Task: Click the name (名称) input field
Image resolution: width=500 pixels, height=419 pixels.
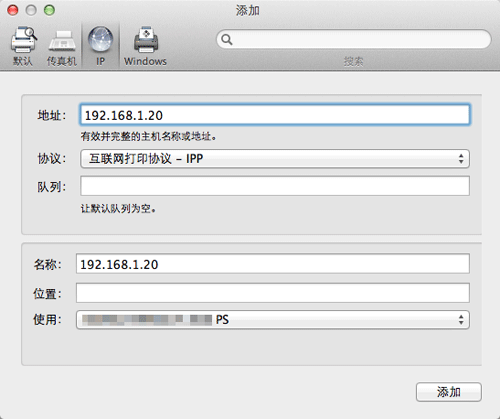Action: click(273, 264)
